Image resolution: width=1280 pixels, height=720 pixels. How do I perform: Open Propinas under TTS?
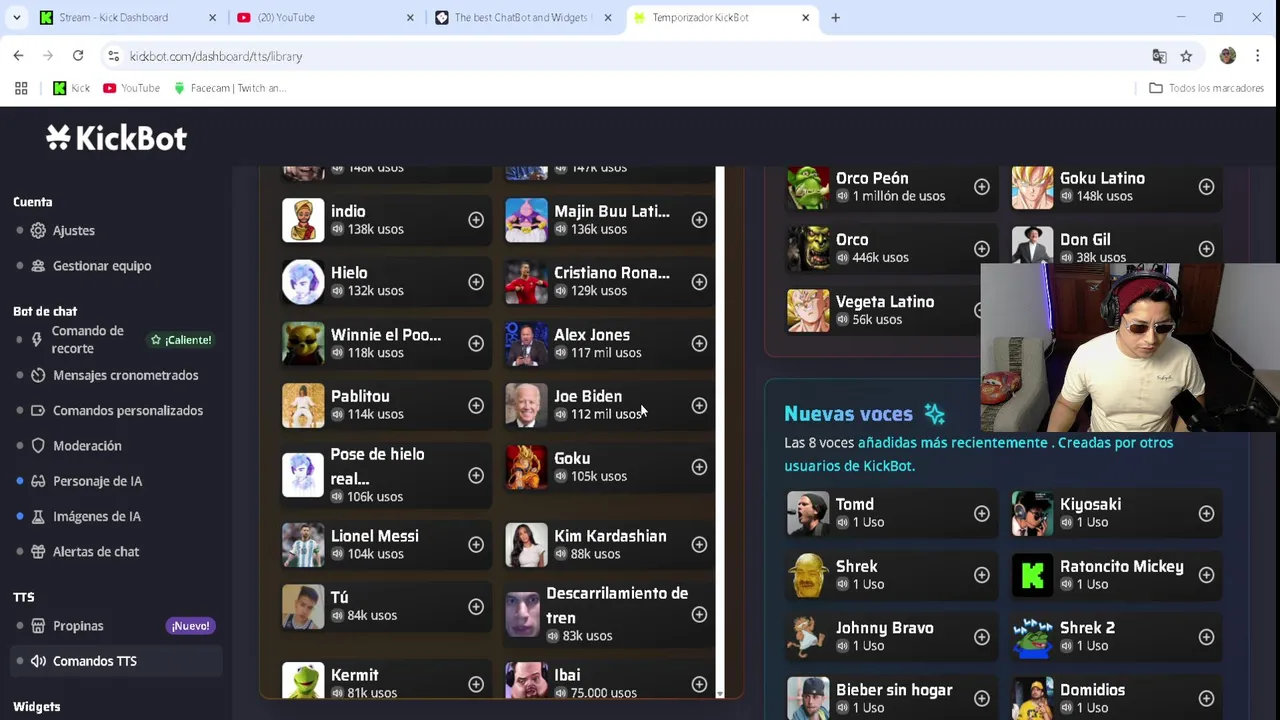click(x=78, y=626)
